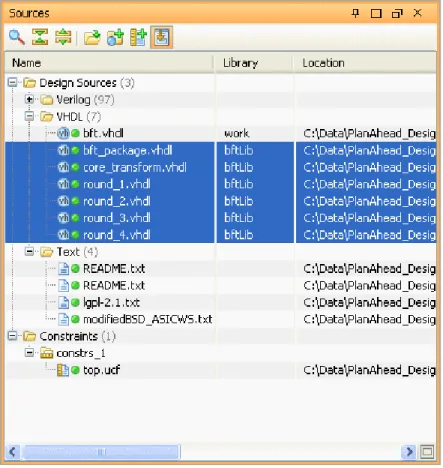
Task: Float the Sources panel with restore icon
Action: (397, 13)
